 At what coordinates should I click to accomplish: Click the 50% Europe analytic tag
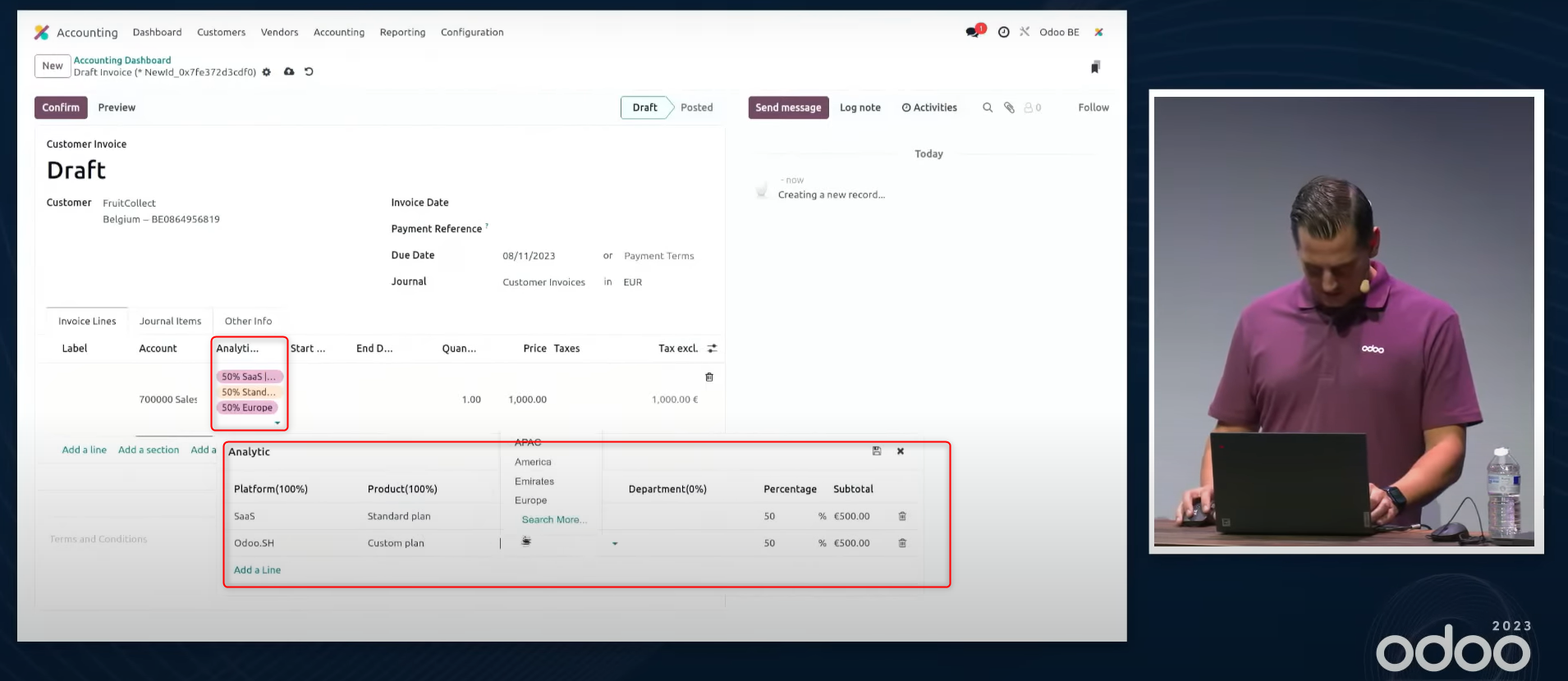click(x=247, y=408)
